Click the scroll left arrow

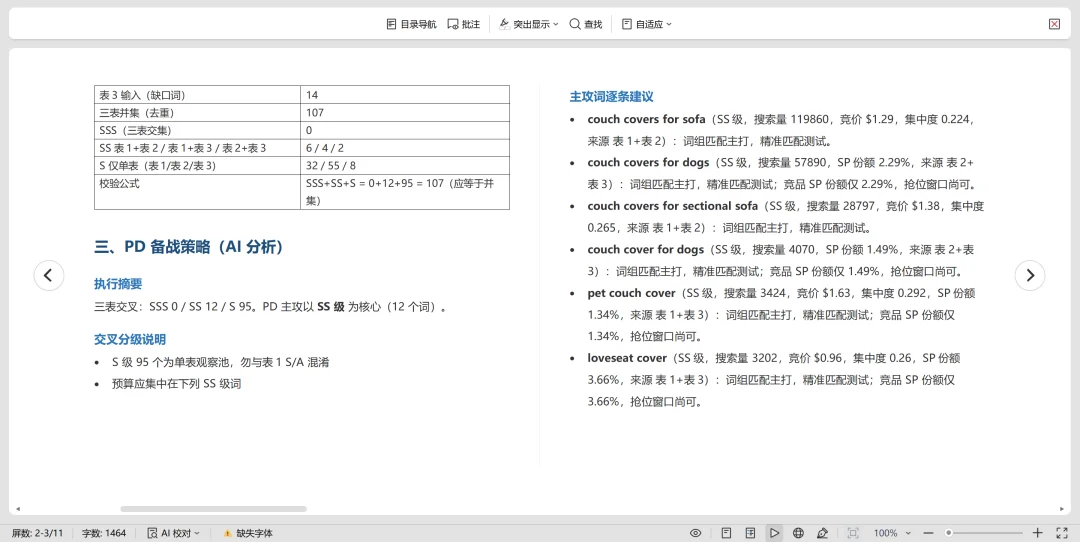tap(17, 509)
